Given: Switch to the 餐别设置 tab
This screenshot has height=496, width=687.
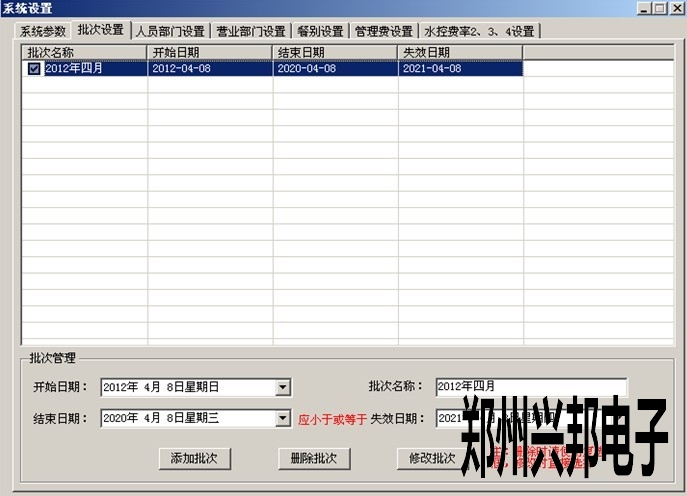Looking at the screenshot, I should click(320, 31).
